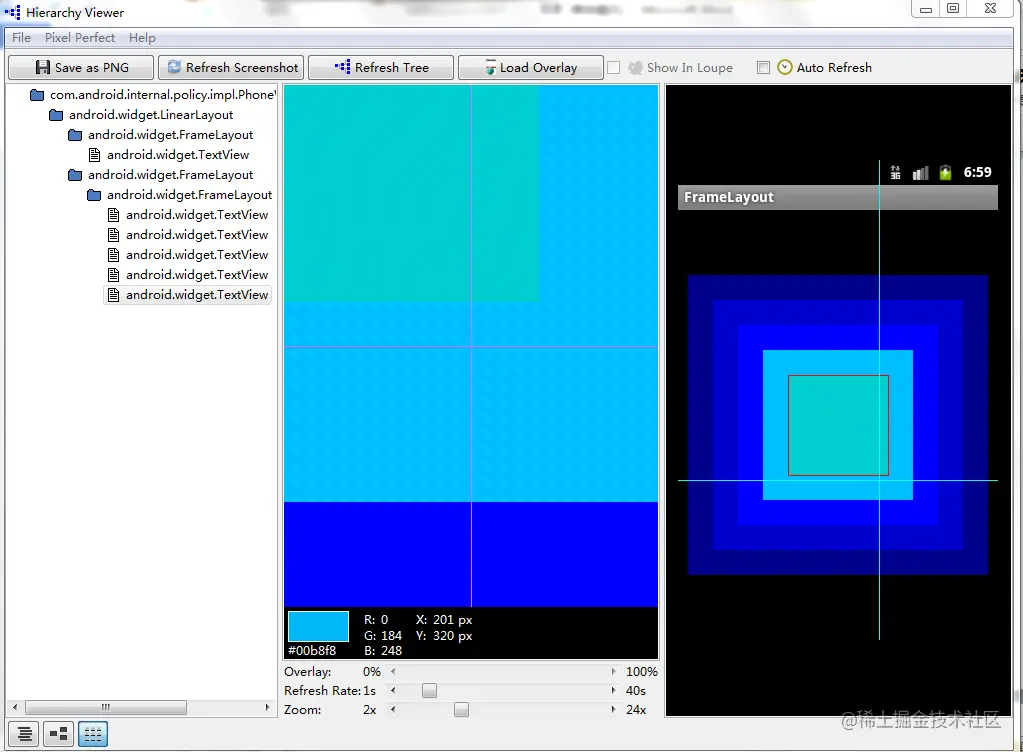Open the File menu
The image size is (1023, 752).
click(22, 38)
